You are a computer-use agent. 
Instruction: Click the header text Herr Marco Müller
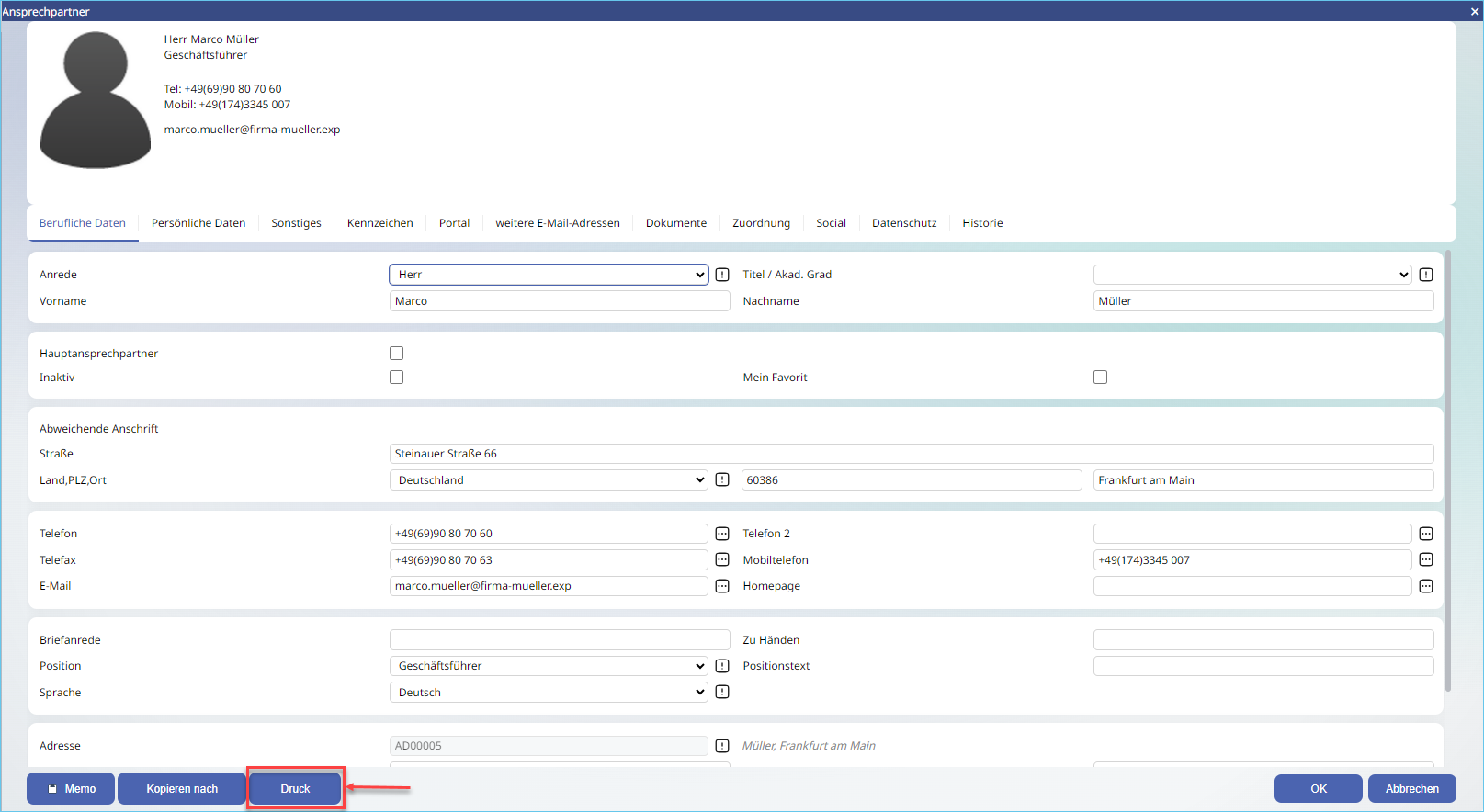pyautogui.click(x=211, y=39)
